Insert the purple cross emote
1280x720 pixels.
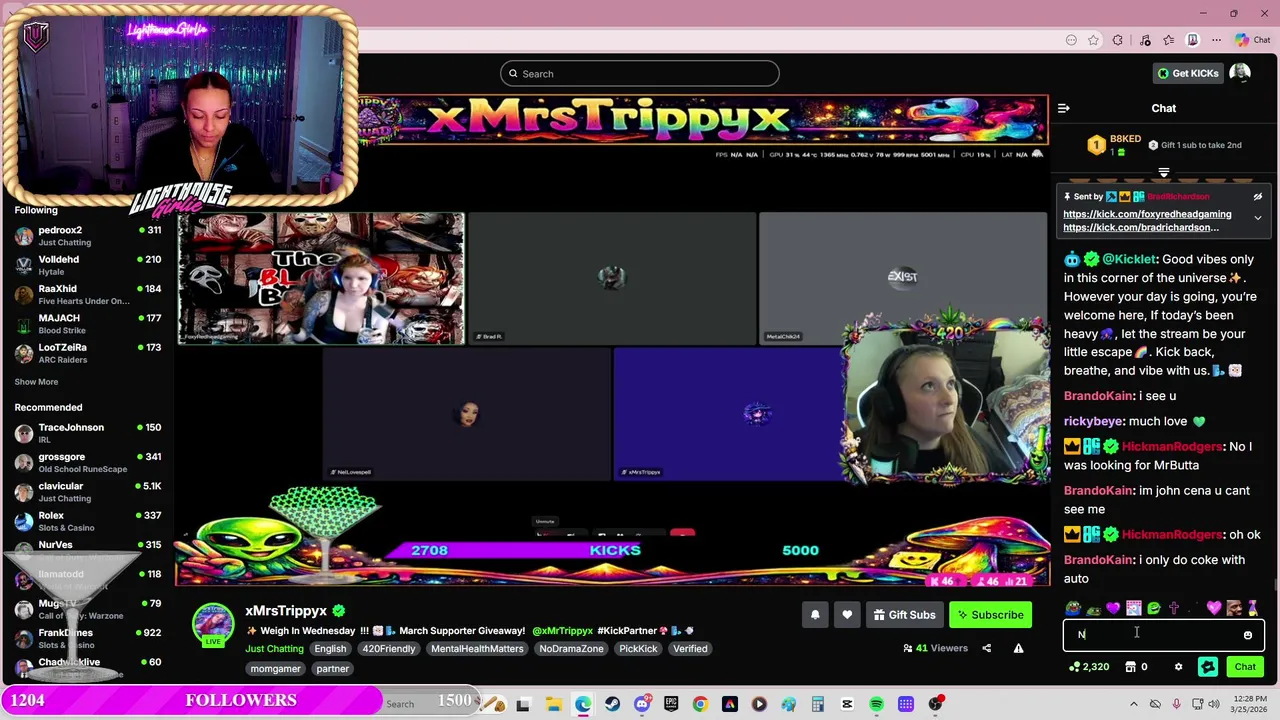coord(1173,608)
